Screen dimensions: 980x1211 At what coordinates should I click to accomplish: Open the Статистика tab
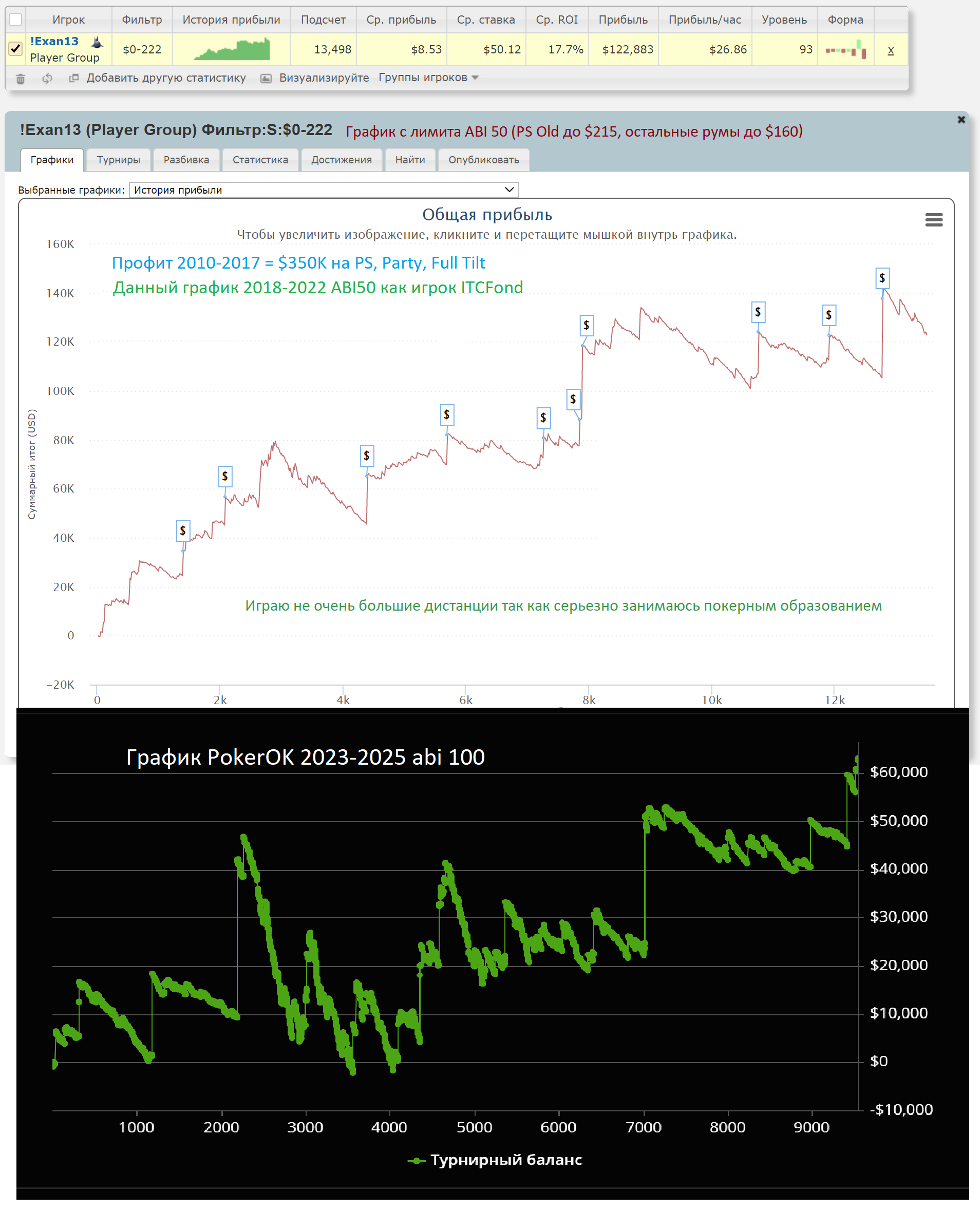[260, 160]
